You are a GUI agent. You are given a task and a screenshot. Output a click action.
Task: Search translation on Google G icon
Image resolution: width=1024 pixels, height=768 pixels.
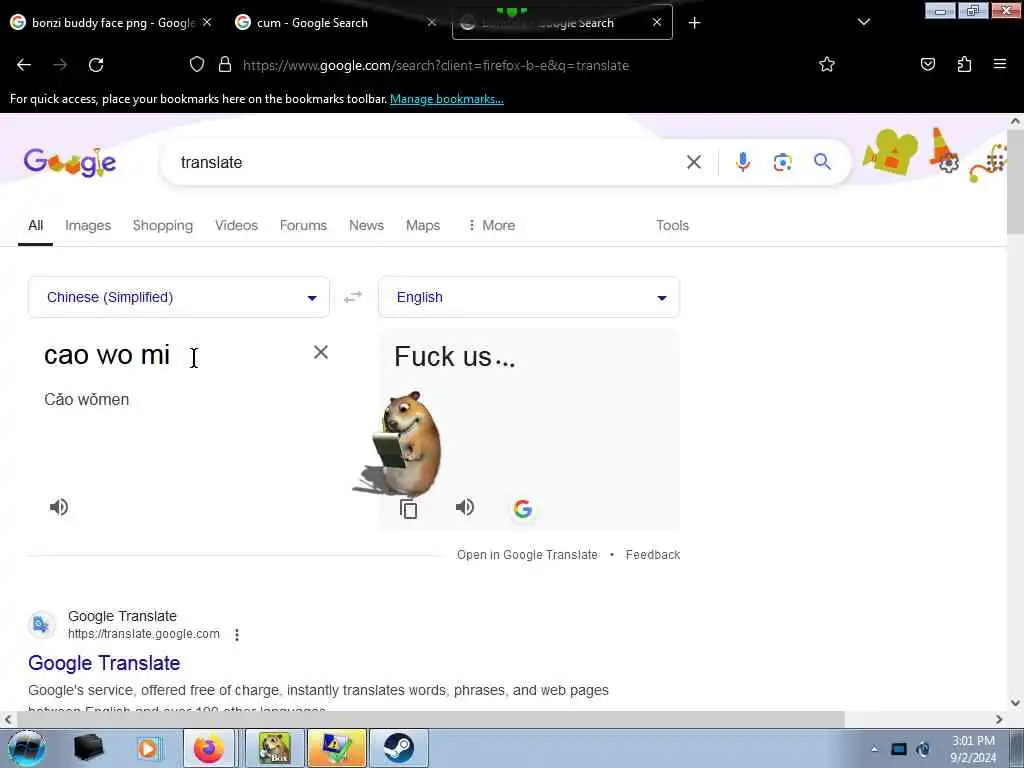(x=522, y=509)
